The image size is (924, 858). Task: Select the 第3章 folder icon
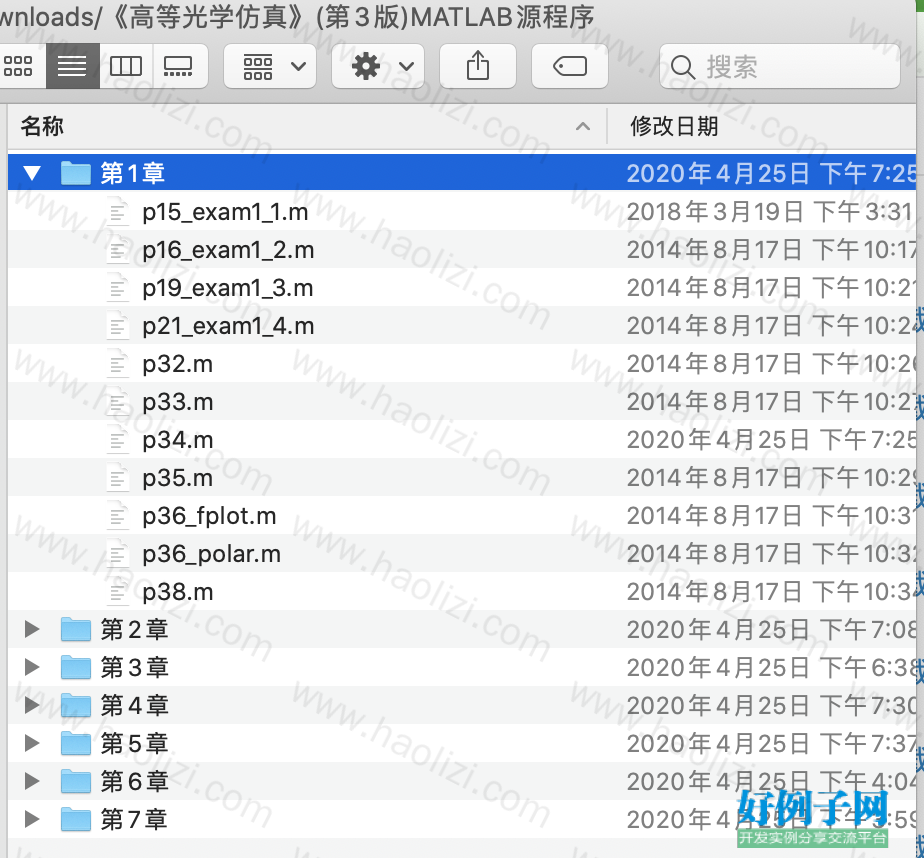coord(75,666)
